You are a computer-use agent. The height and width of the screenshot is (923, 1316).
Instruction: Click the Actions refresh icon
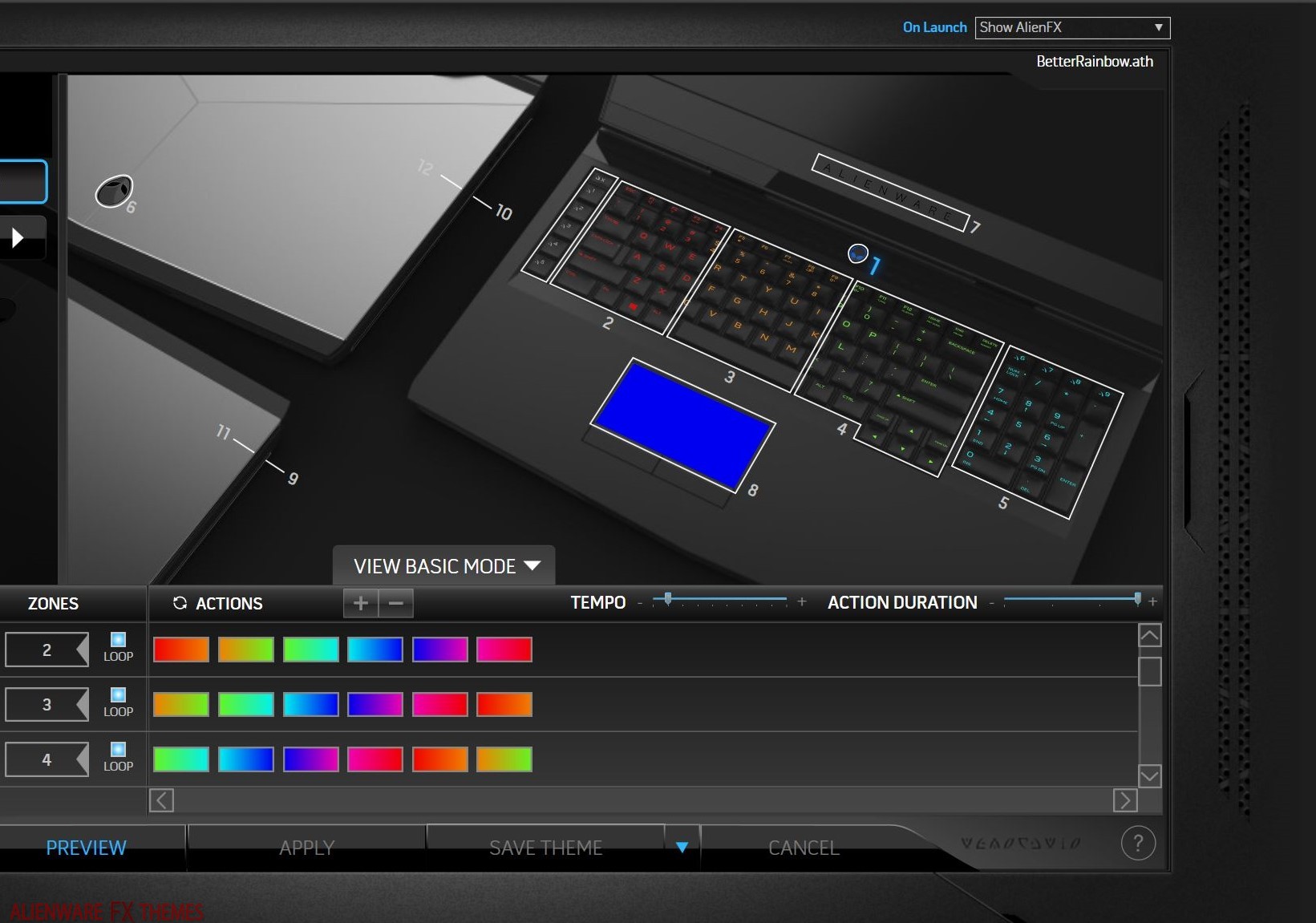[x=180, y=603]
